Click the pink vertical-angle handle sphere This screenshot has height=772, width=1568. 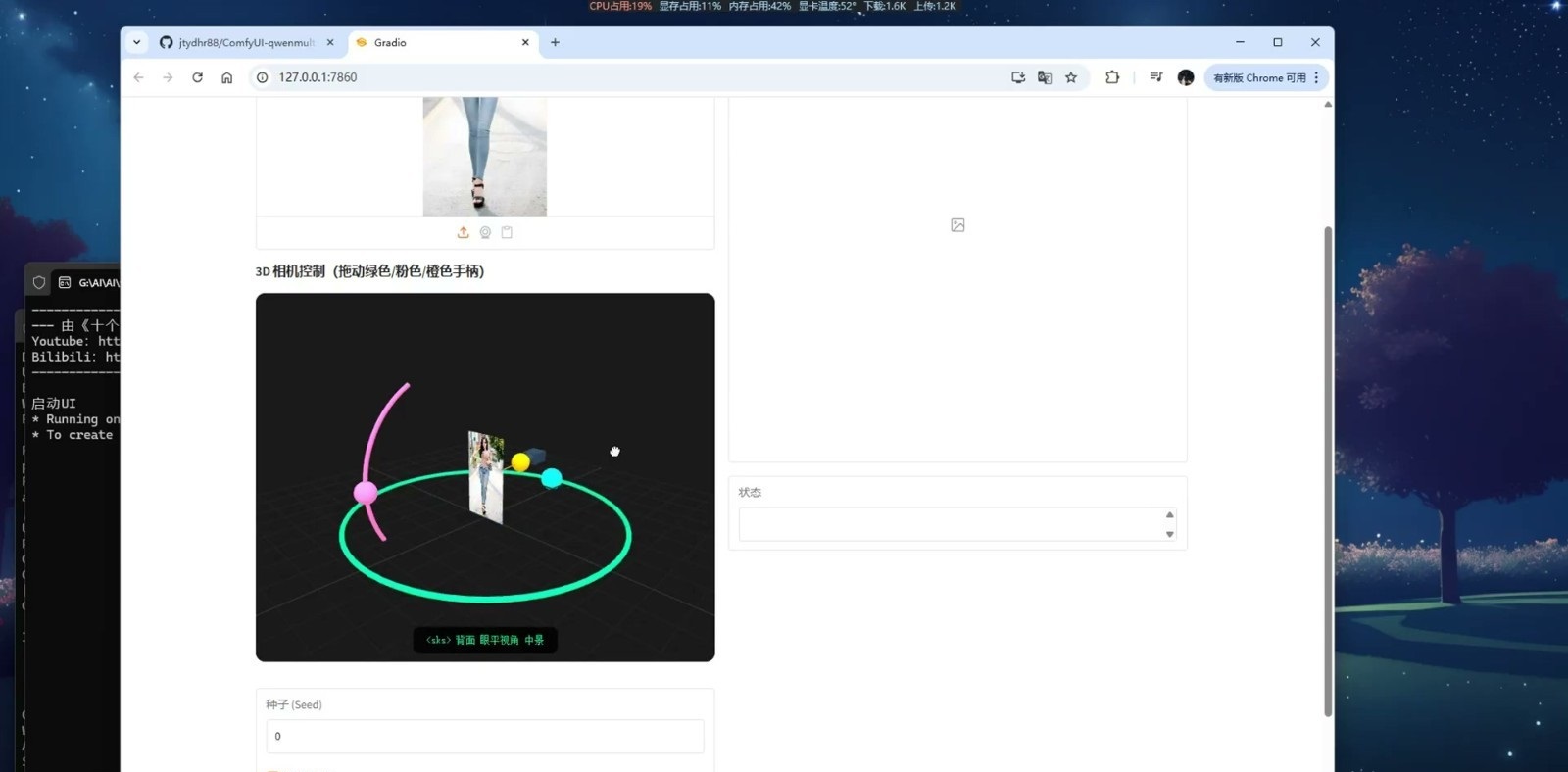(366, 492)
